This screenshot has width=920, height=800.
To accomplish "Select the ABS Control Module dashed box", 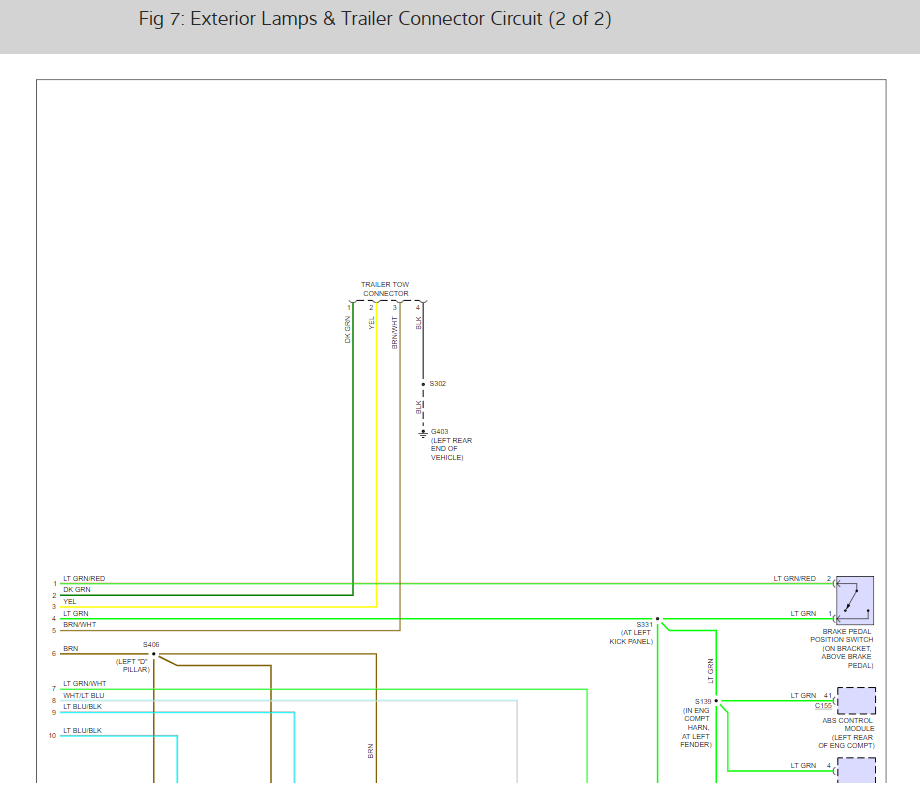I will pos(856,700).
